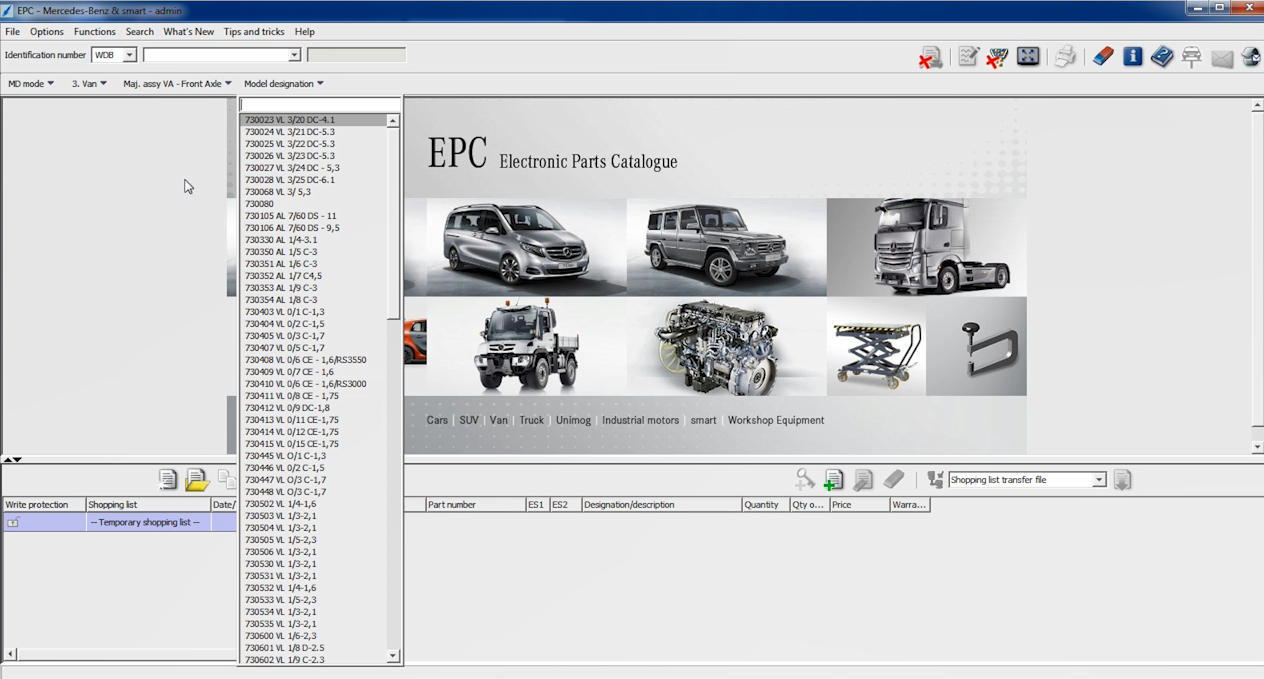Open the Functions menu

[x=94, y=32]
